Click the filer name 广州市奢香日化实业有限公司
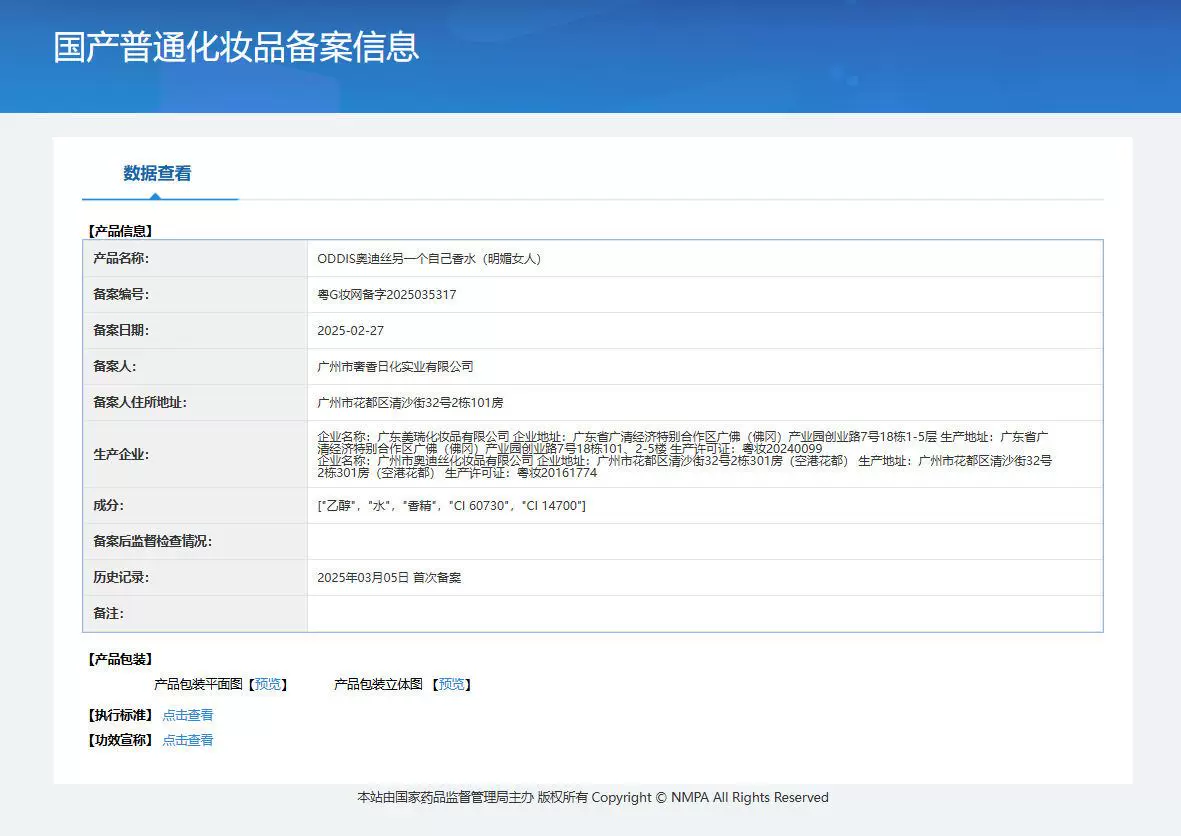The image size is (1181, 836). pyautogui.click(x=395, y=367)
